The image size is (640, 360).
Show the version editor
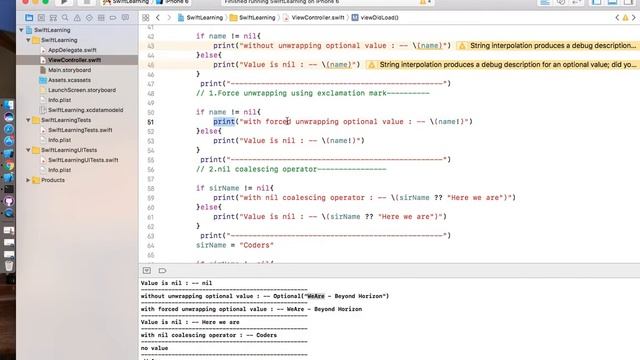[576, 2]
